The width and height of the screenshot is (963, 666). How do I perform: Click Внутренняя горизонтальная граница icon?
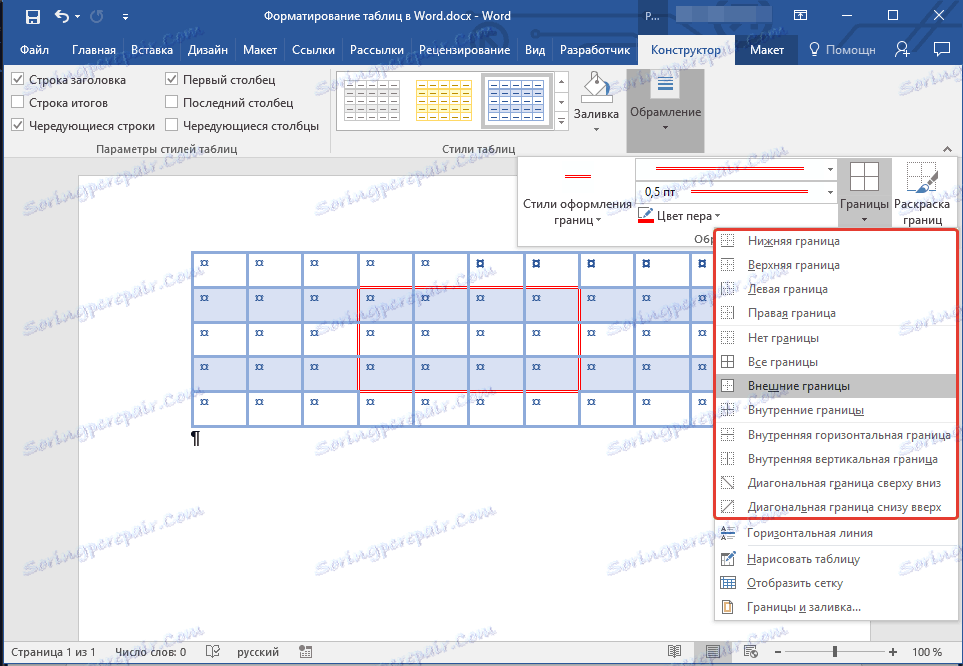click(x=728, y=435)
